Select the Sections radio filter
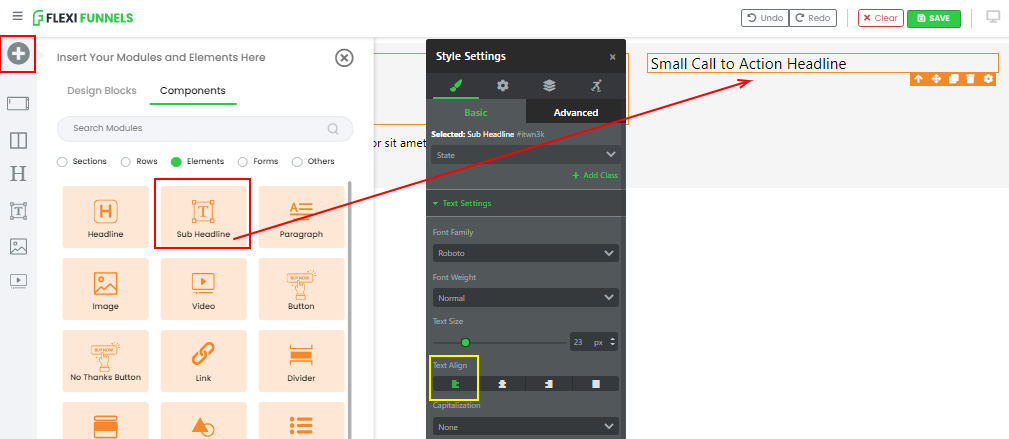 tap(62, 162)
